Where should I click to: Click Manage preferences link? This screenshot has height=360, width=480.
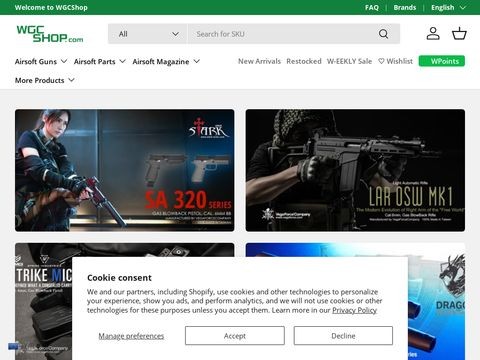(131, 336)
